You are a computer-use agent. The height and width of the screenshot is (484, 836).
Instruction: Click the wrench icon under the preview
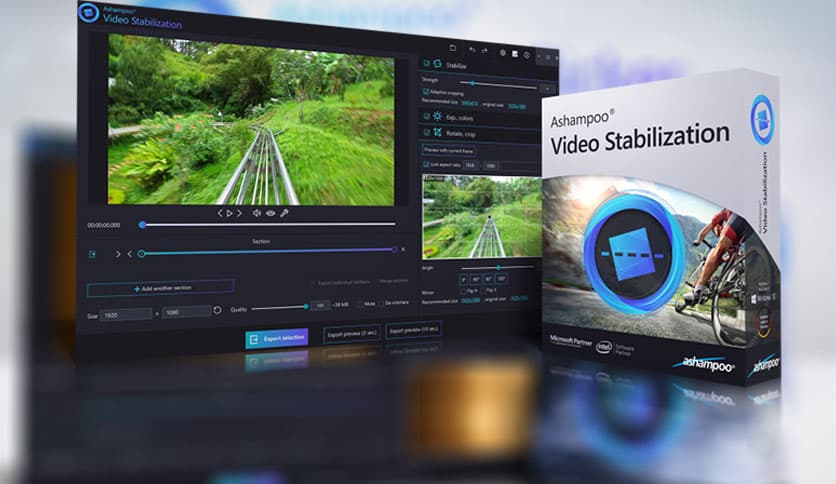tap(284, 213)
